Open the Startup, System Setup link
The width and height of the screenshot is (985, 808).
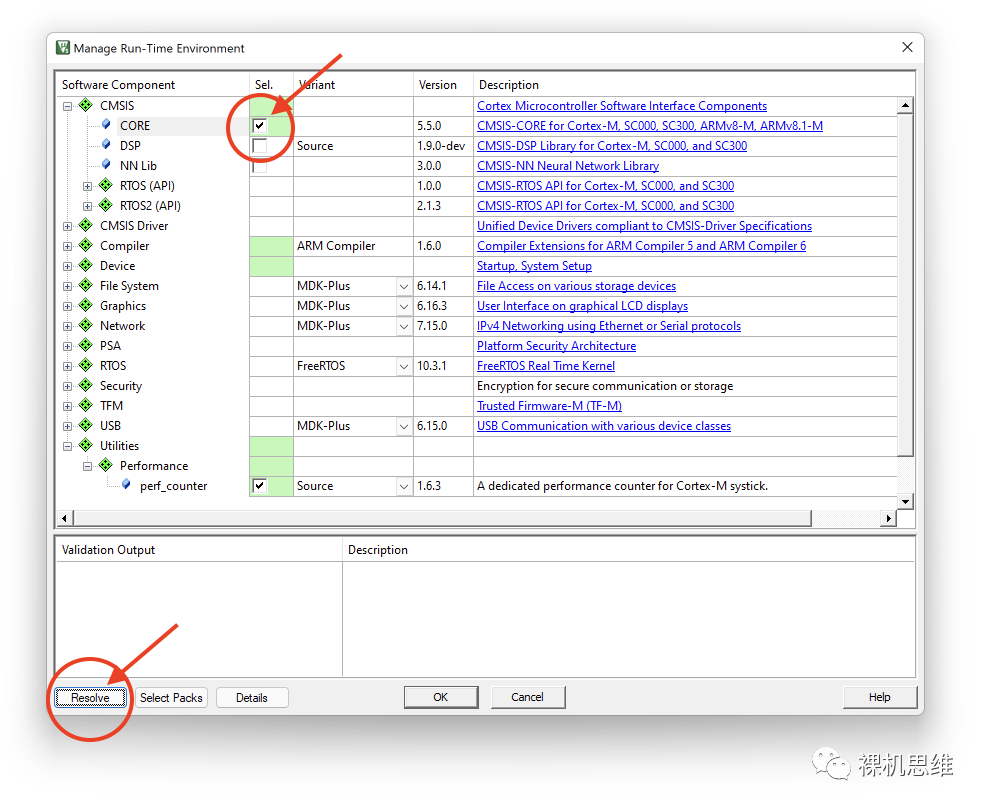(534, 266)
